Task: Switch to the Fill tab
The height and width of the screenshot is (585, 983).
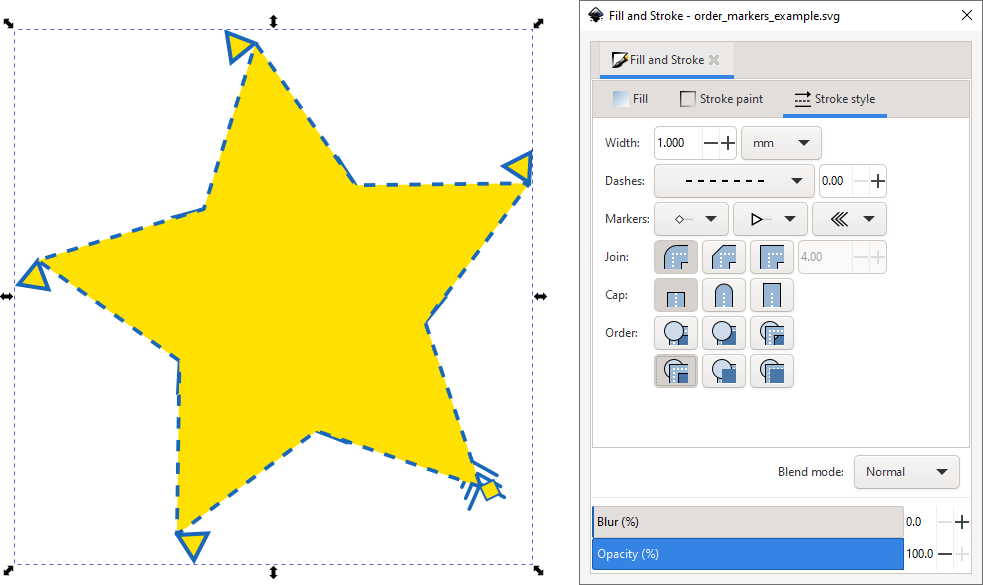Action: [x=631, y=99]
